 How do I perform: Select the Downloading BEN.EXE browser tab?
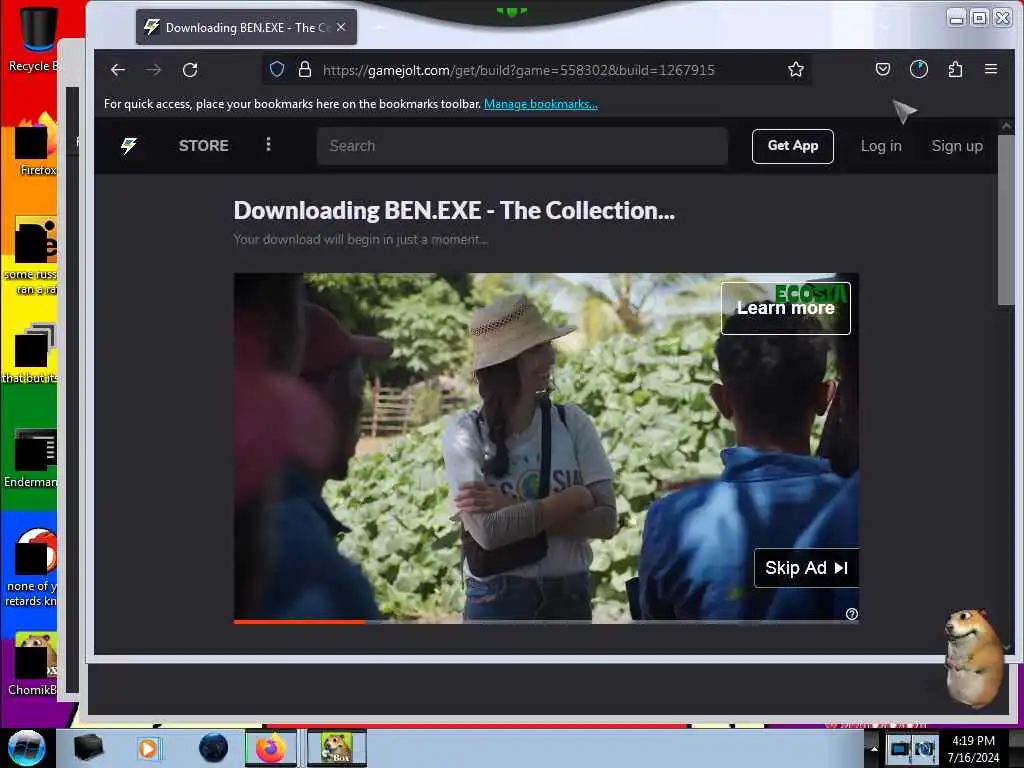[x=246, y=27]
